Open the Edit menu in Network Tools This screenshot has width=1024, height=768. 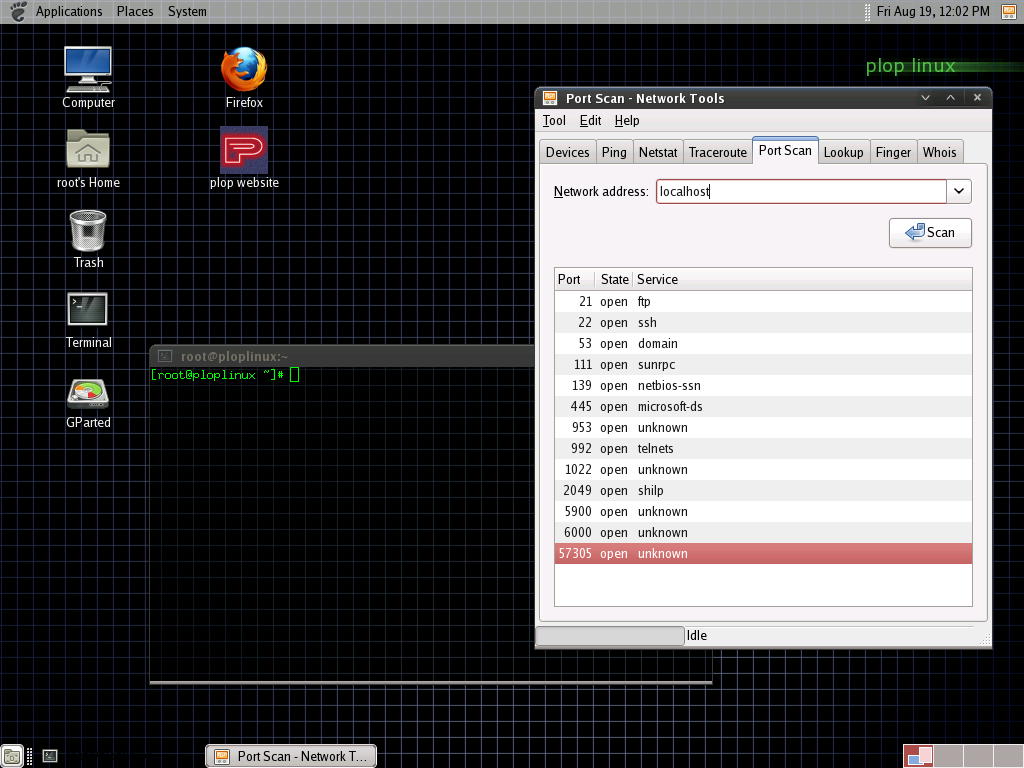point(590,120)
